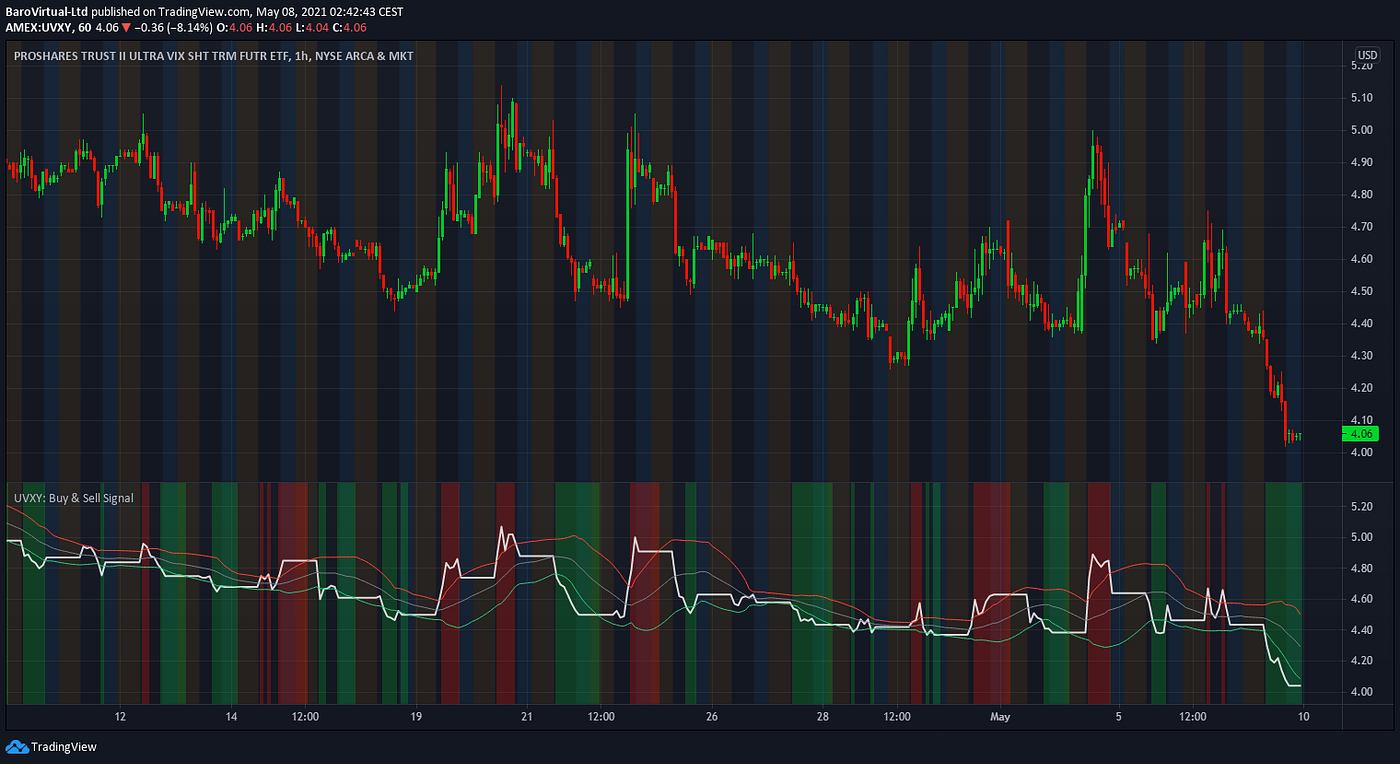Click the 14 date label on time axis

pos(231,717)
